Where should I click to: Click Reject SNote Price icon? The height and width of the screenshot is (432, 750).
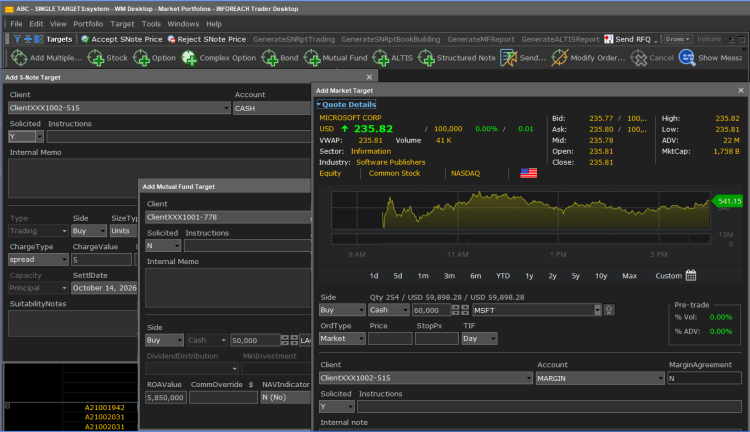coord(171,39)
